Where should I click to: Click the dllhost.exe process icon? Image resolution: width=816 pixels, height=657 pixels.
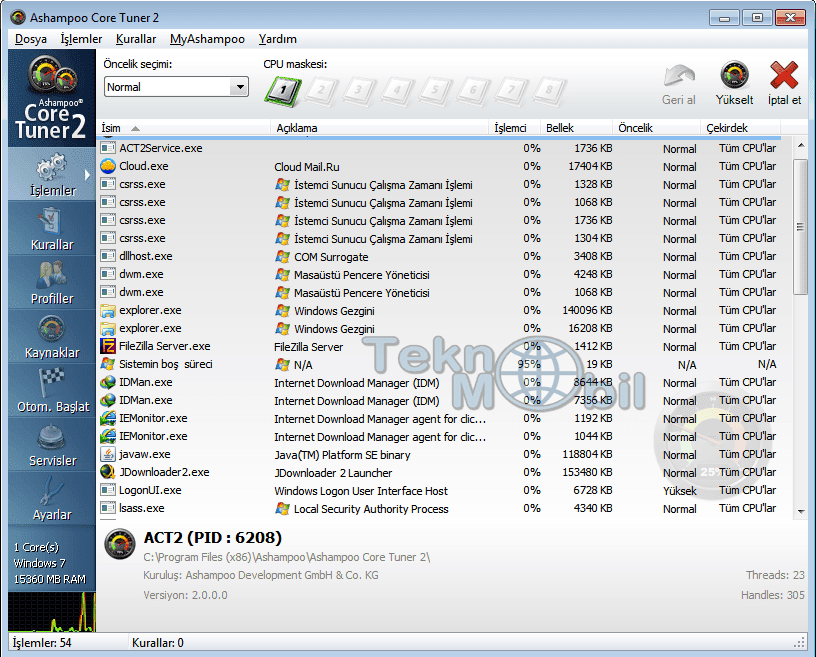click(x=108, y=256)
